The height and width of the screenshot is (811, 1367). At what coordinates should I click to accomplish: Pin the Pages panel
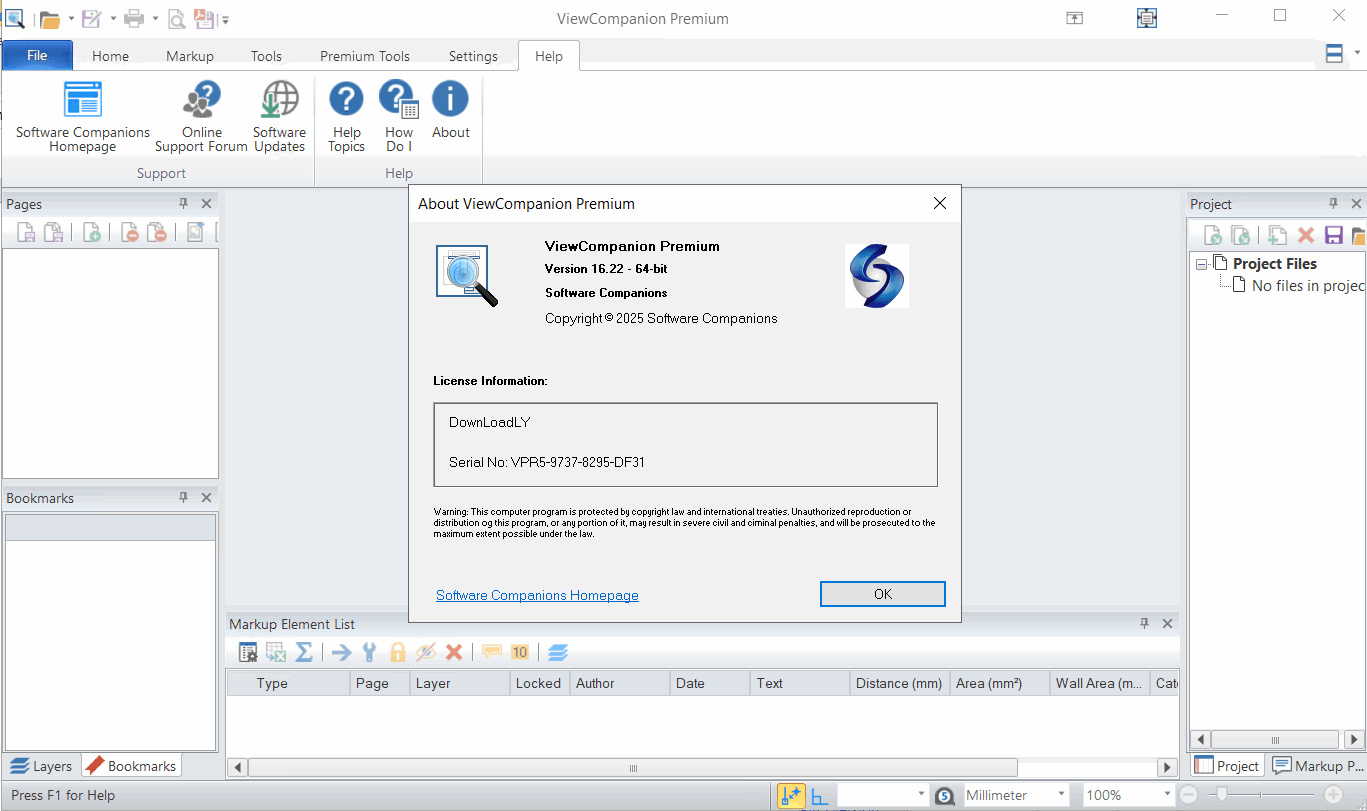[183, 203]
